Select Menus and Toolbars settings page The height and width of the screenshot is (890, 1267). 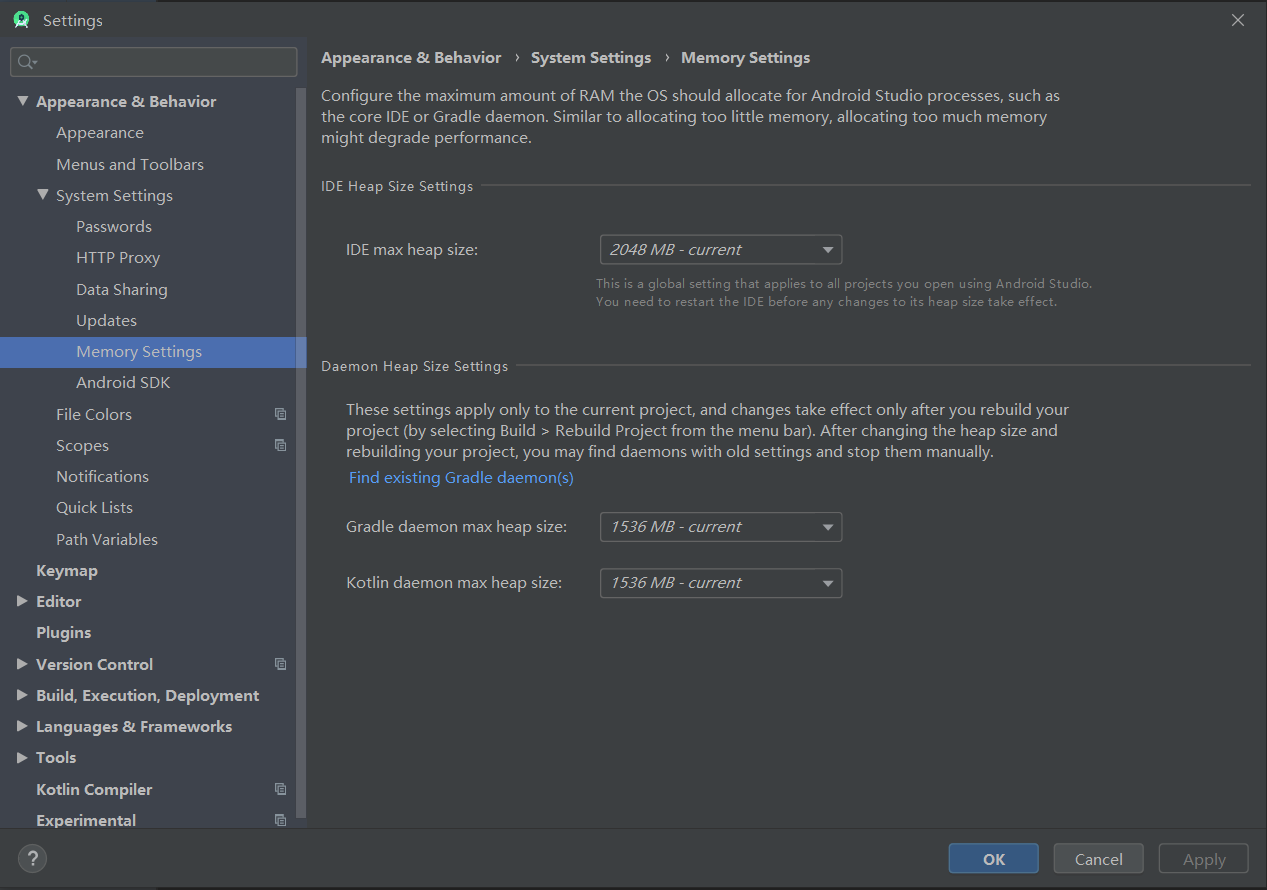tap(130, 164)
